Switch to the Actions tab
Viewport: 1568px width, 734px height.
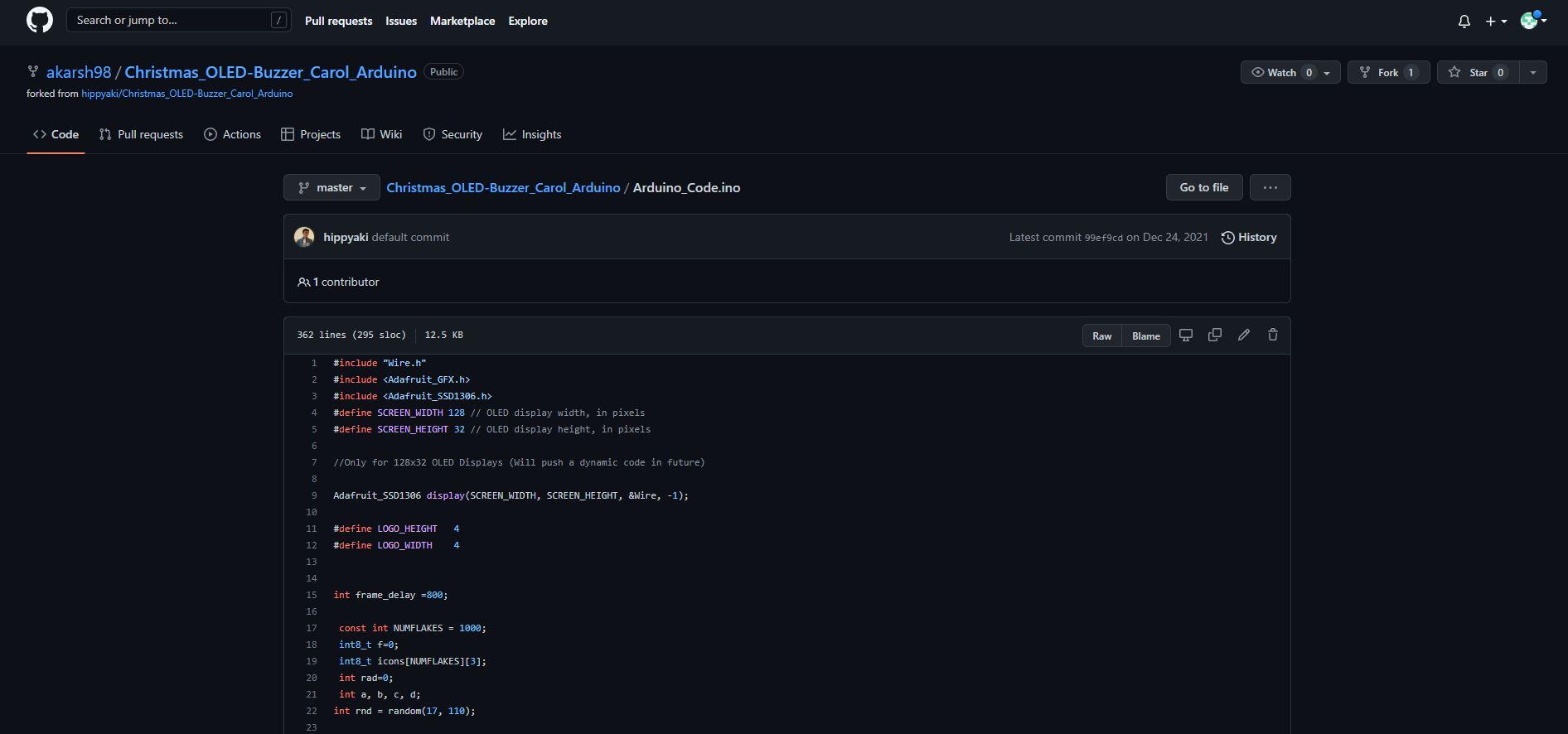coord(232,134)
